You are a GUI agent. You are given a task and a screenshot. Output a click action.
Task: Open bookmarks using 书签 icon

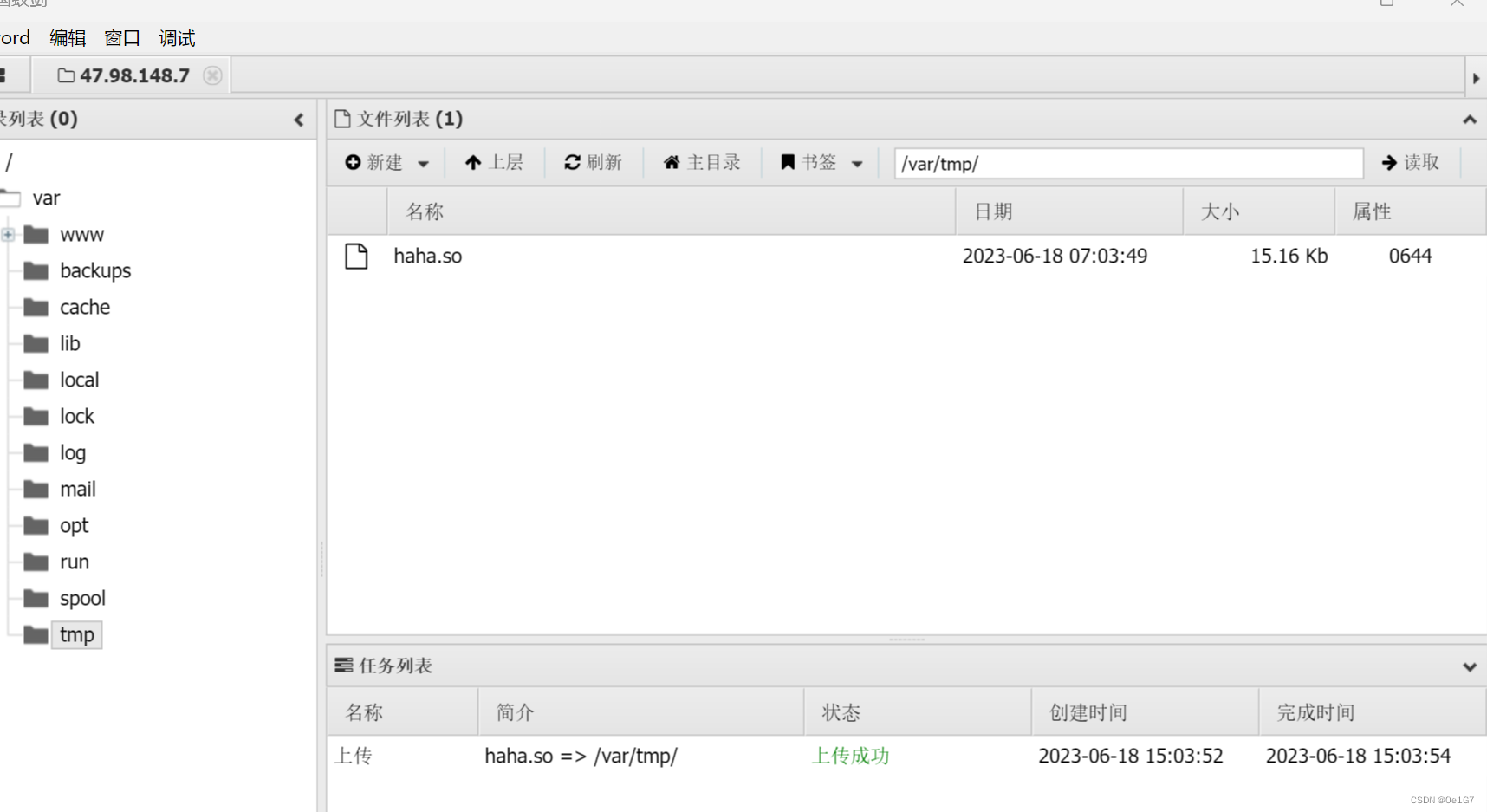tap(787, 162)
